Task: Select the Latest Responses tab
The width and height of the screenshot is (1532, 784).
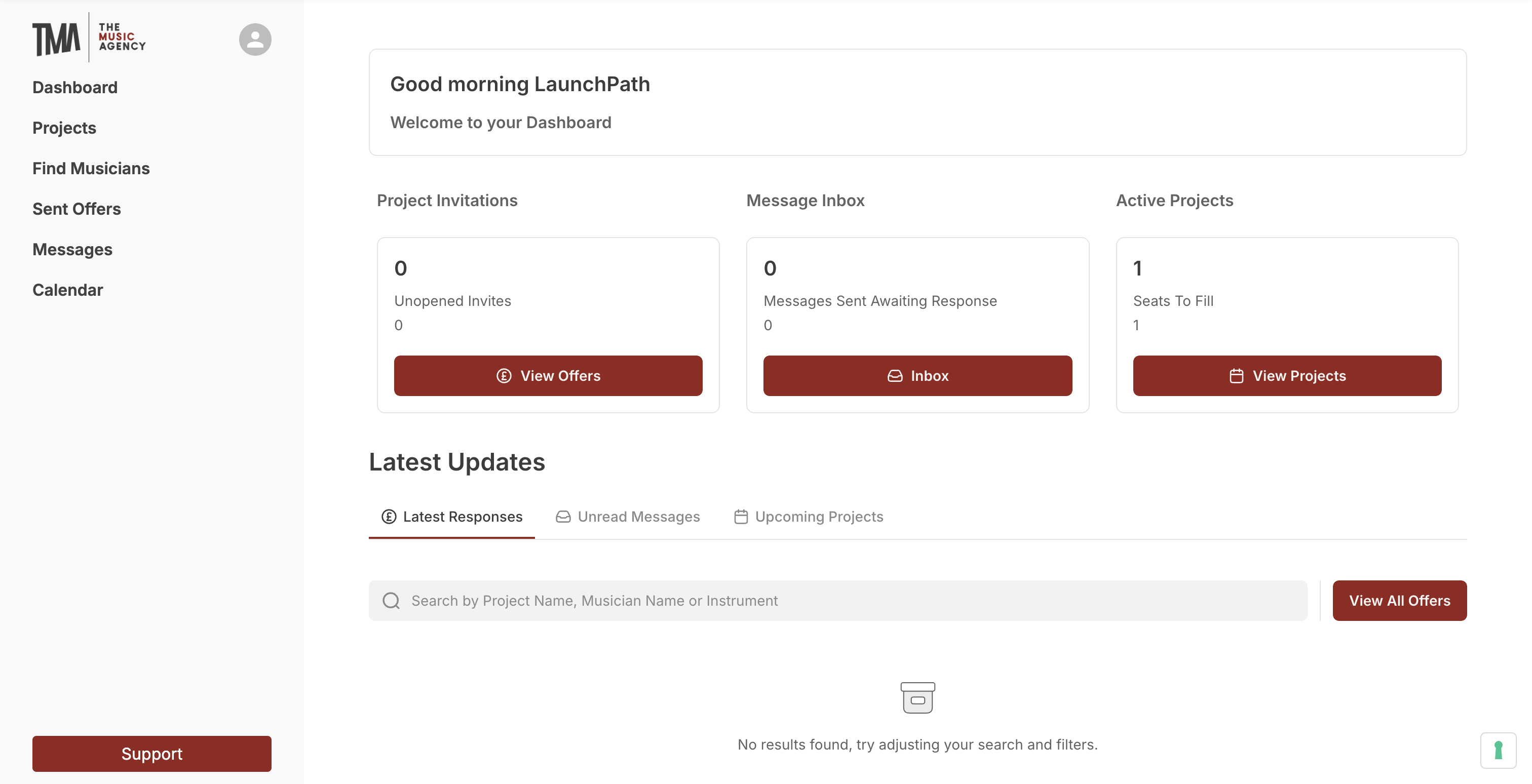Action: [462, 517]
